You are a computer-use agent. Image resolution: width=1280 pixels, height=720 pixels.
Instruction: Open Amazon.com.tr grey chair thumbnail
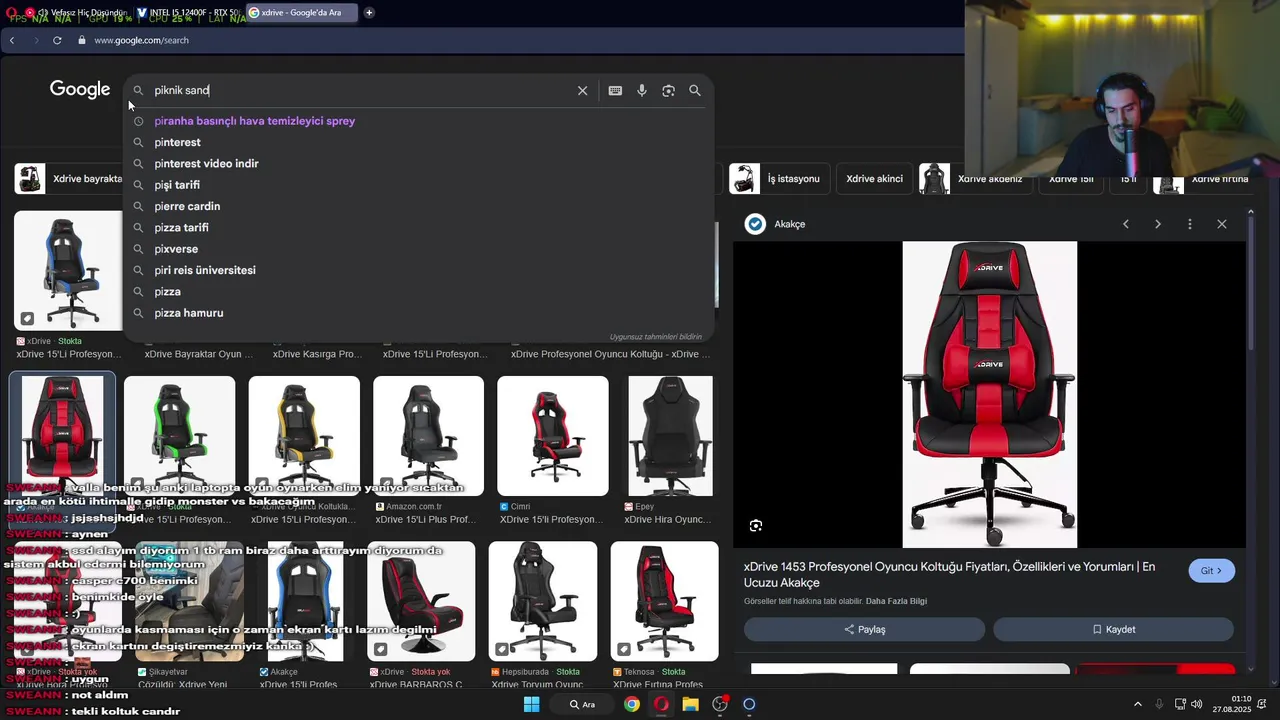(x=428, y=436)
